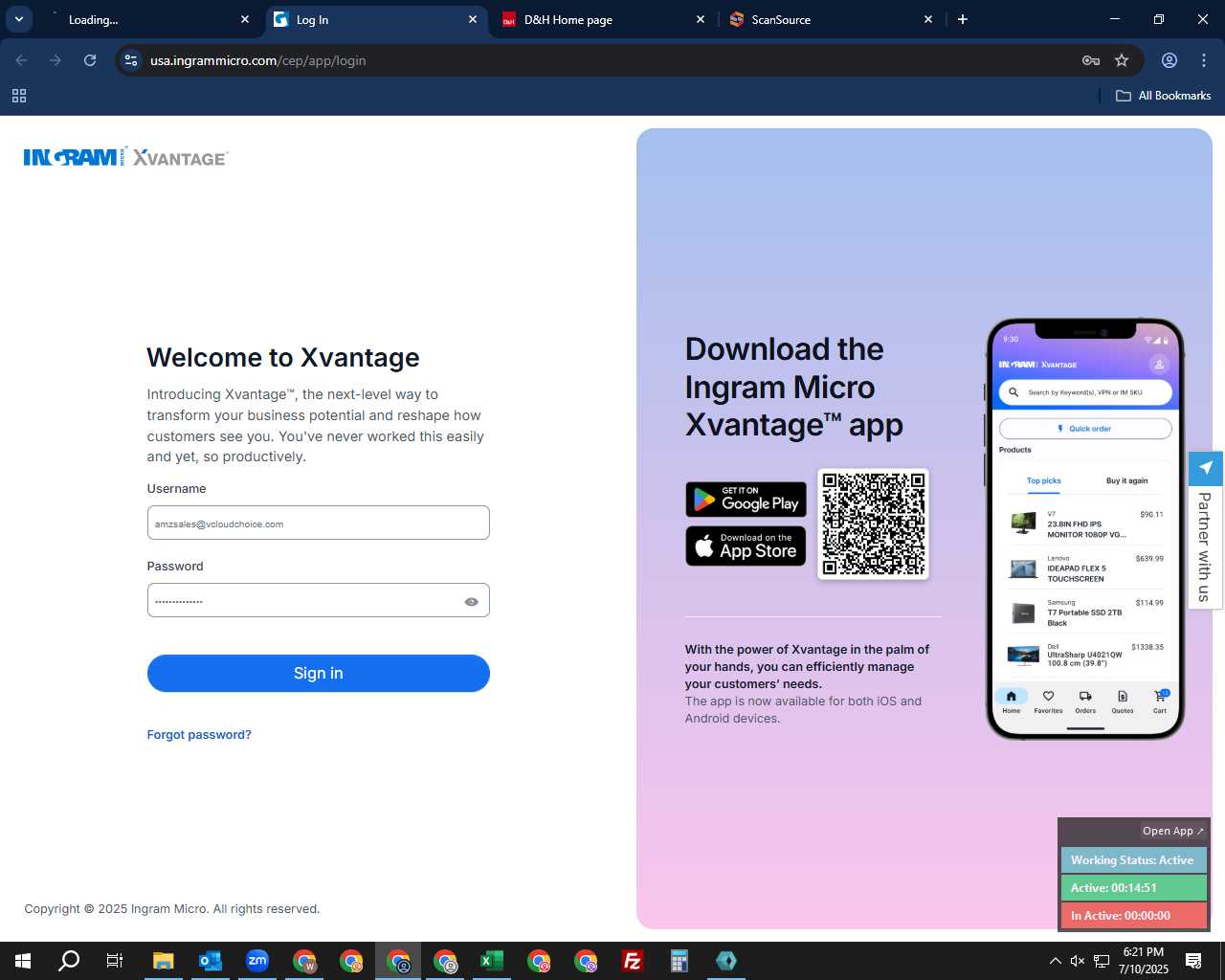
Task: Open FileZilla from the taskbar
Action: pyautogui.click(x=633, y=961)
